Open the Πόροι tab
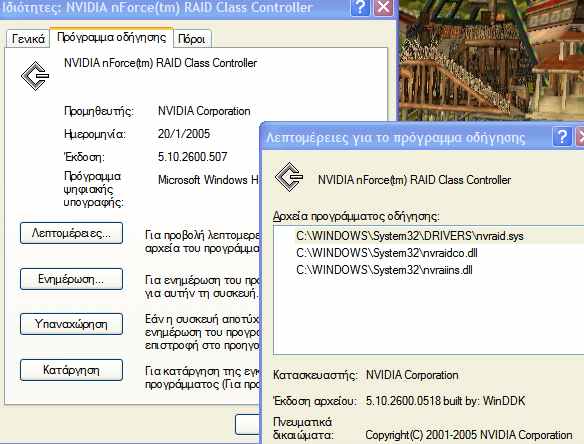 point(192,39)
